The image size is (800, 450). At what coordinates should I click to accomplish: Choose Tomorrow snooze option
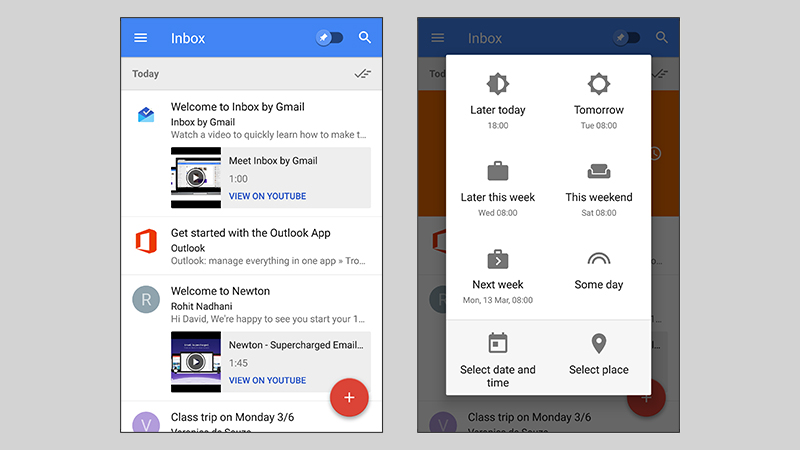(598, 101)
